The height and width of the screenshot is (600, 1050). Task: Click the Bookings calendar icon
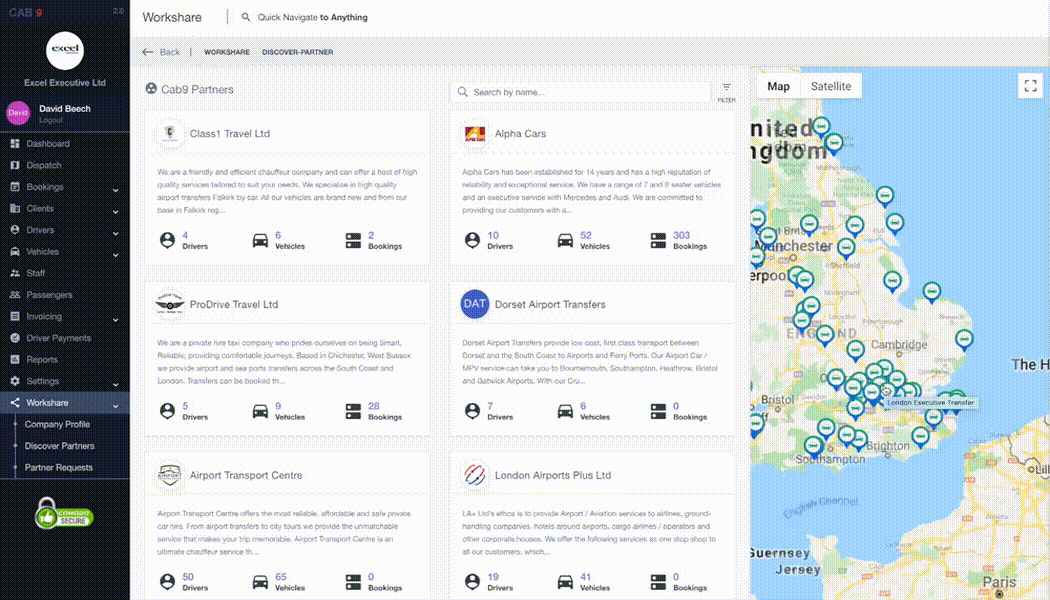point(15,187)
